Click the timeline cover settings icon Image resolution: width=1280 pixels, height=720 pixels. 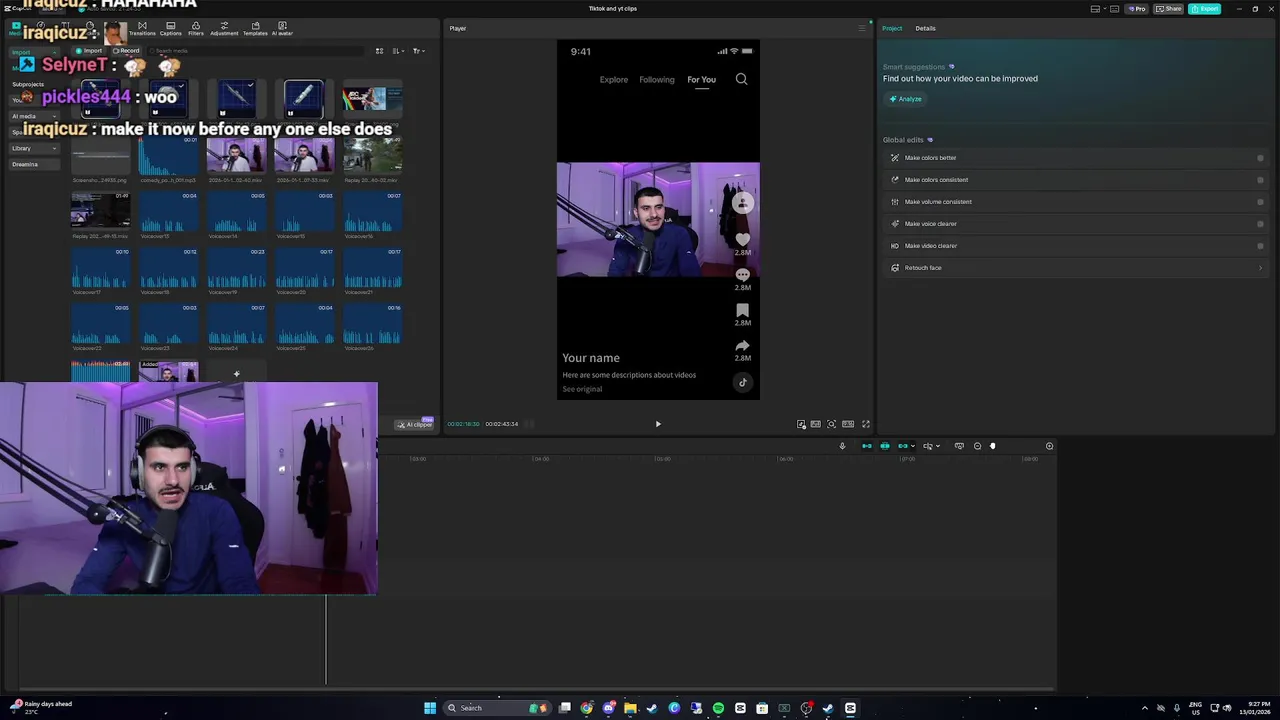(959, 446)
